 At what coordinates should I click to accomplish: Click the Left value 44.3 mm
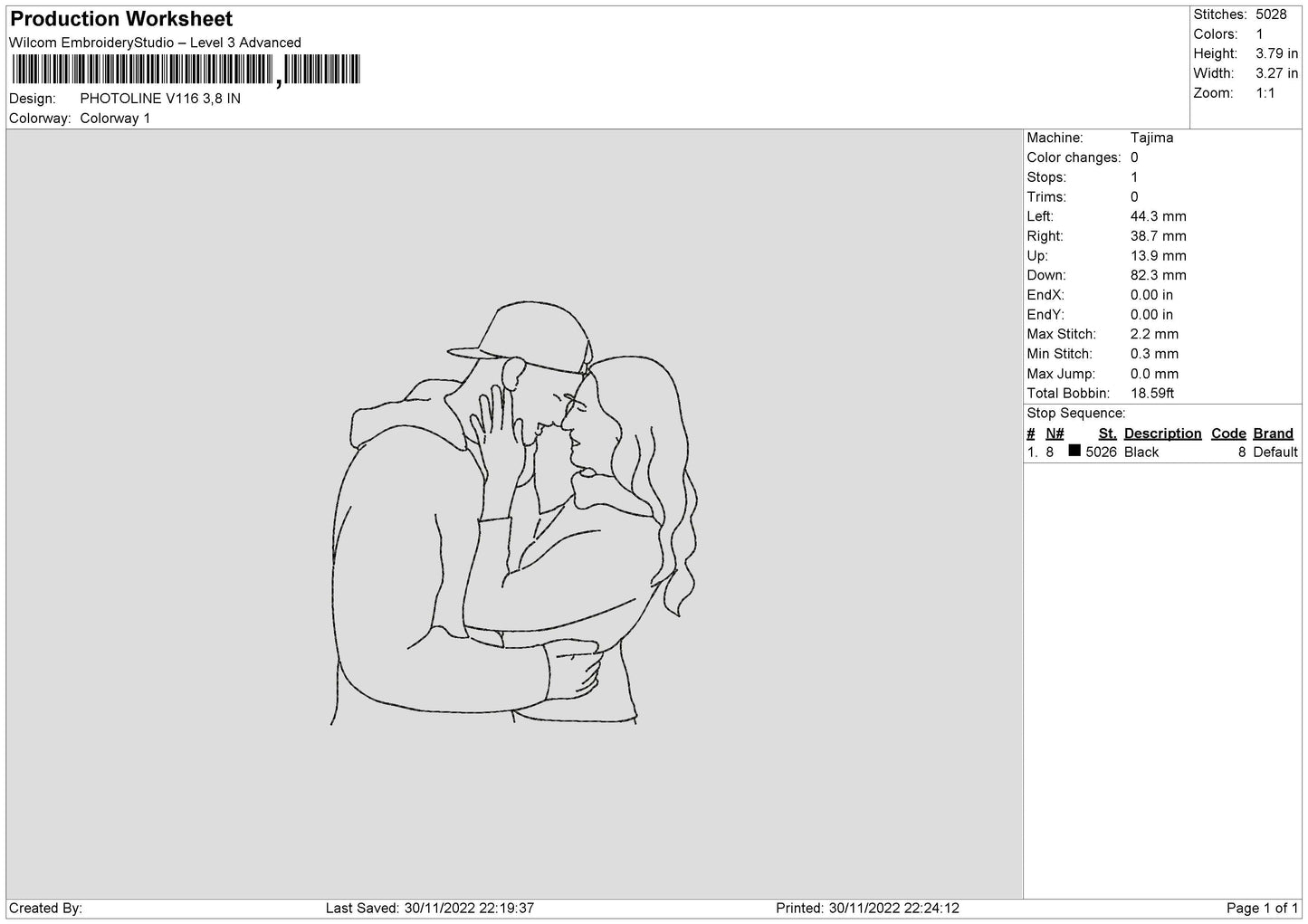click(1158, 216)
